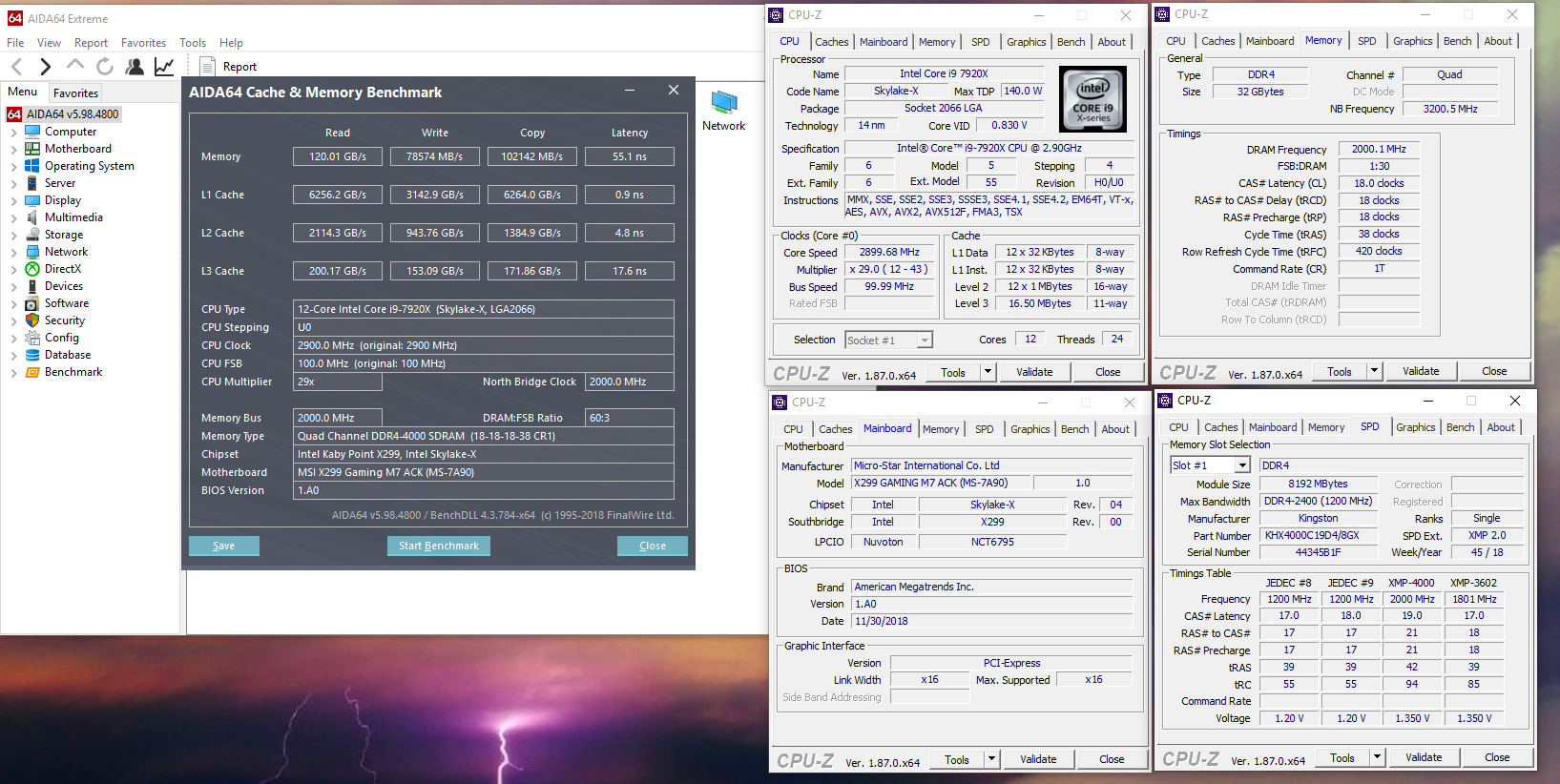Pick the Multimedia speaker icon in the tree
Screen dimensions: 1560x784
pyautogui.click(x=32, y=217)
